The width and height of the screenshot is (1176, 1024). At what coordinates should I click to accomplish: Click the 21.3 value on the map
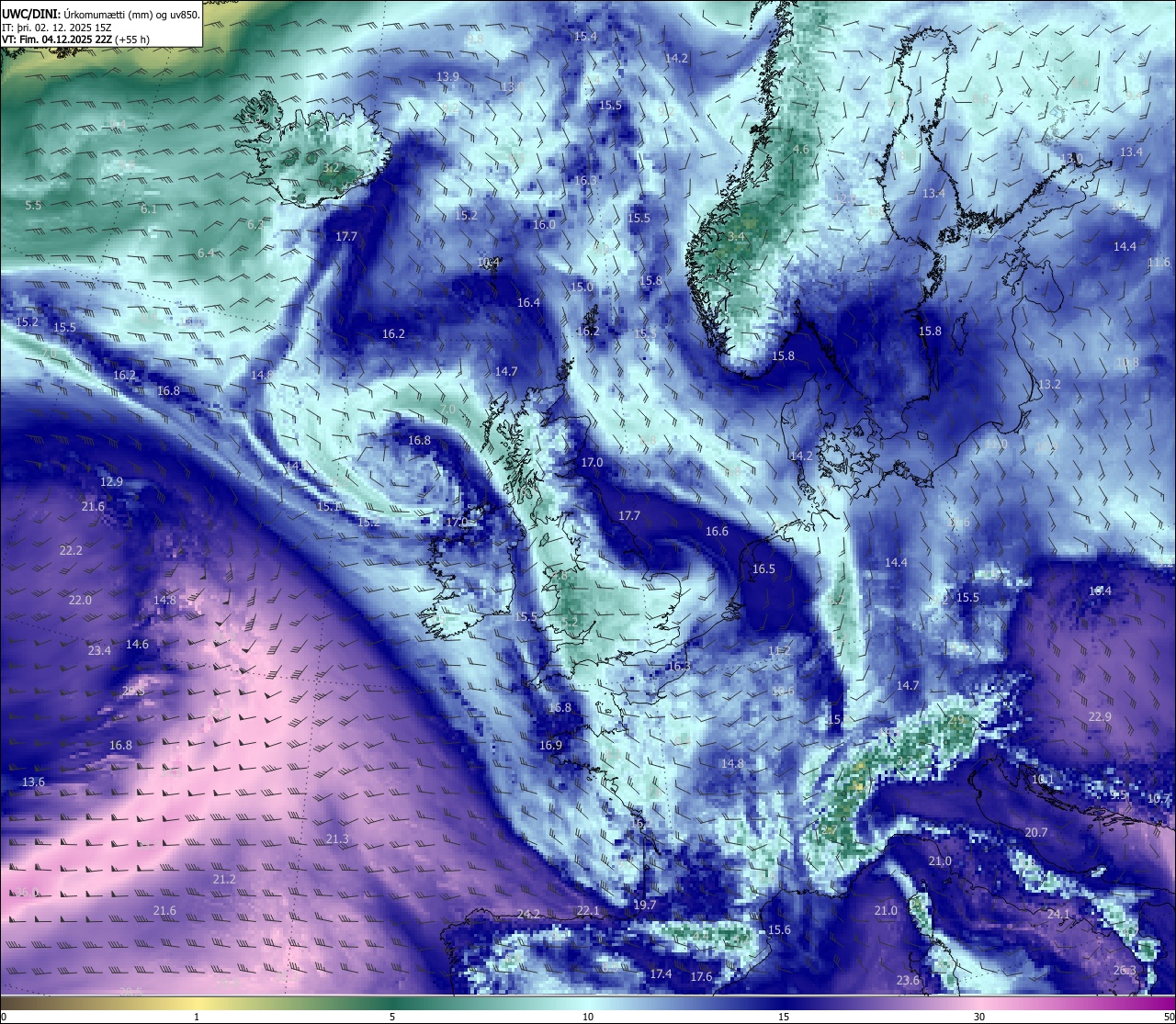tap(337, 838)
